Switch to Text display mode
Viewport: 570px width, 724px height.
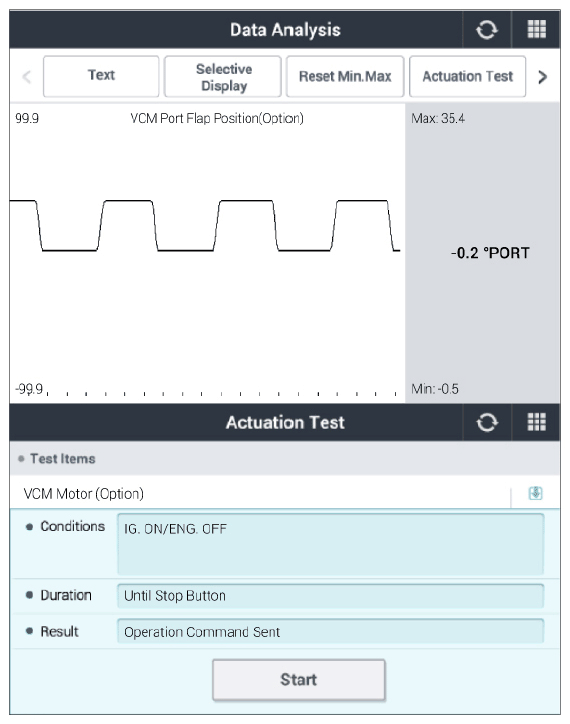click(101, 76)
